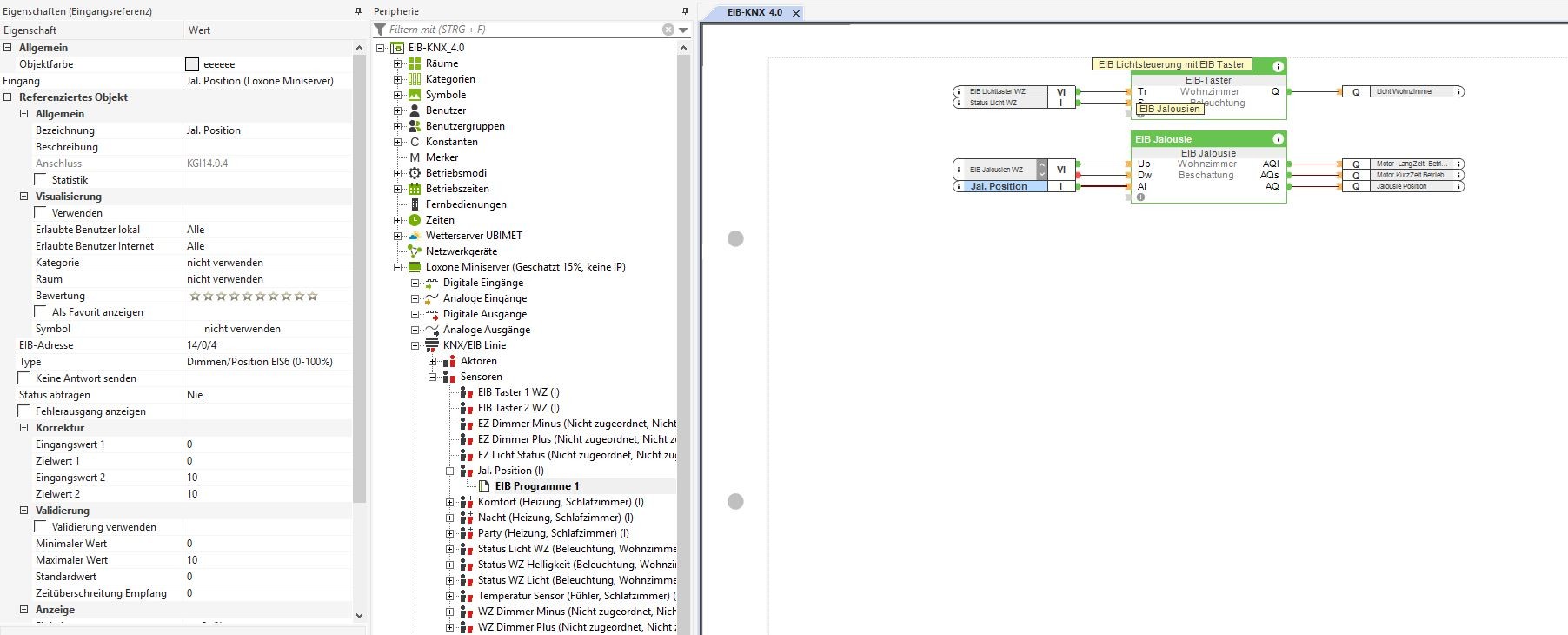Image resolution: width=1568 pixels, height=635 pixels.
Task: Click the Räume tree icon
Action: (x=415, y=63)
